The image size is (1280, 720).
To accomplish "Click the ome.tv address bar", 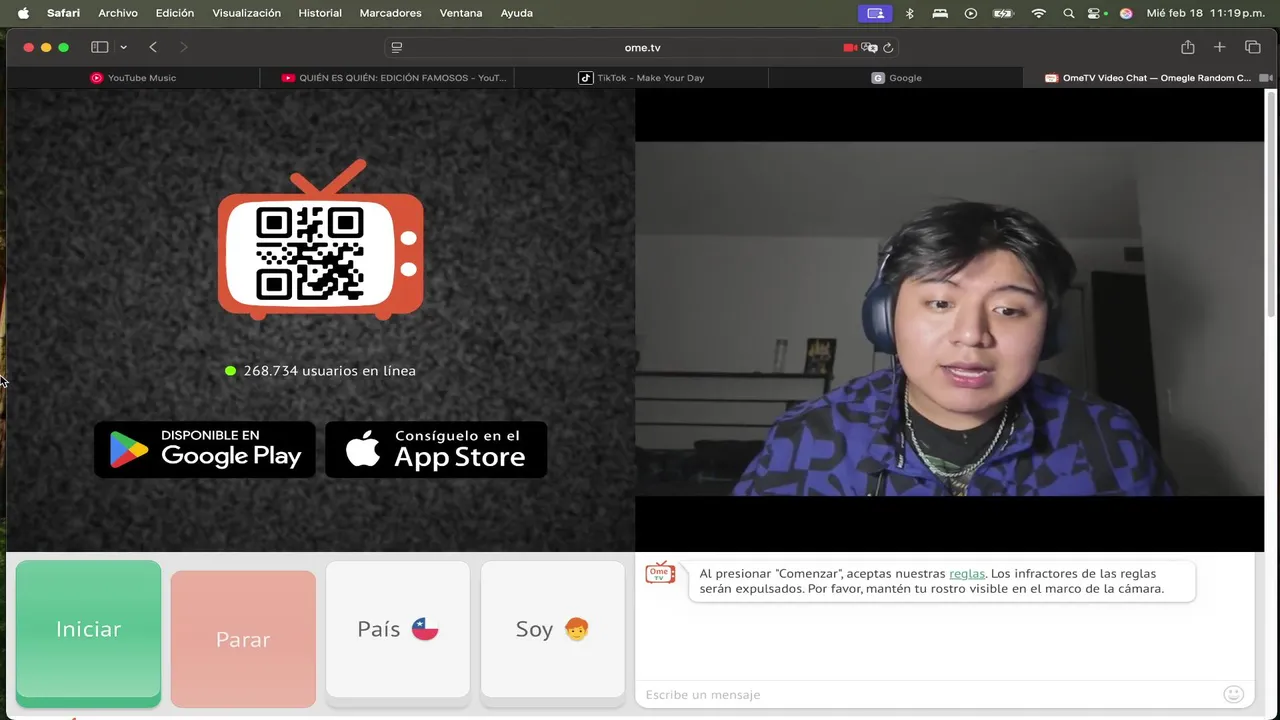I will pos(642,47).
